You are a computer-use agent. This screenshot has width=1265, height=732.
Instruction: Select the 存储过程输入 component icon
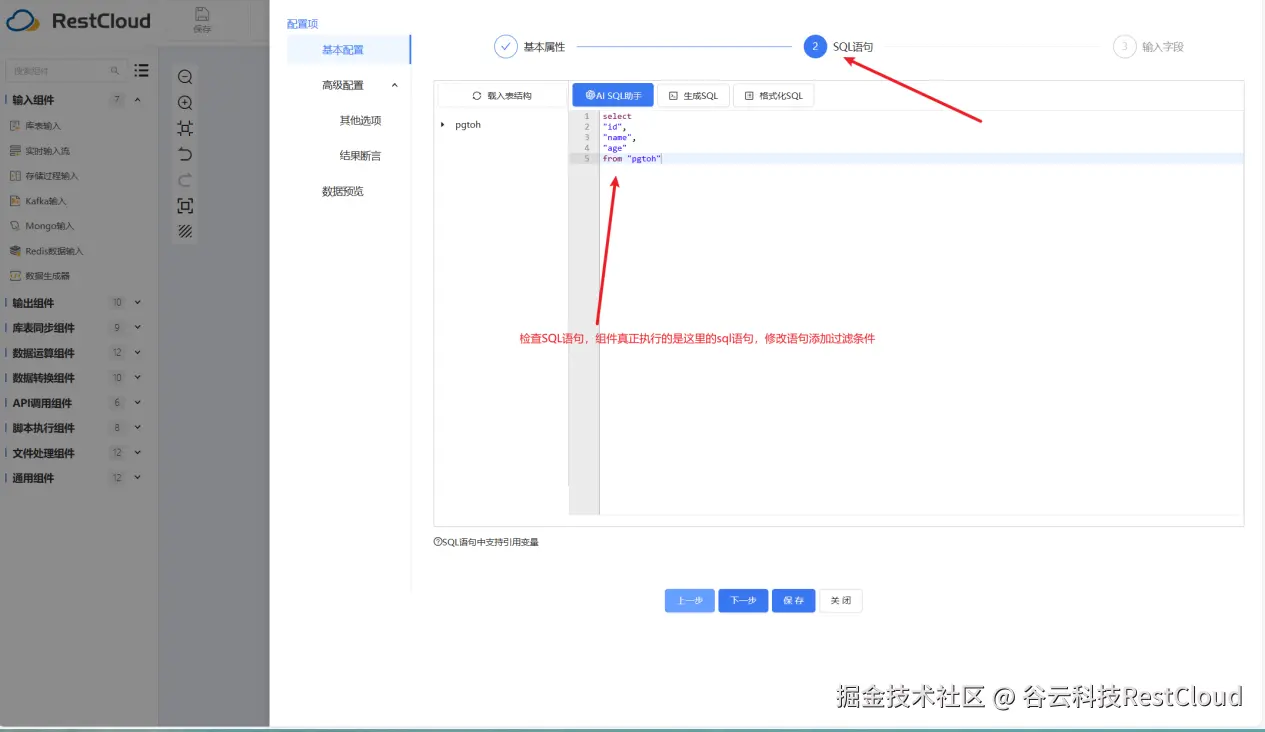(15, 176)
